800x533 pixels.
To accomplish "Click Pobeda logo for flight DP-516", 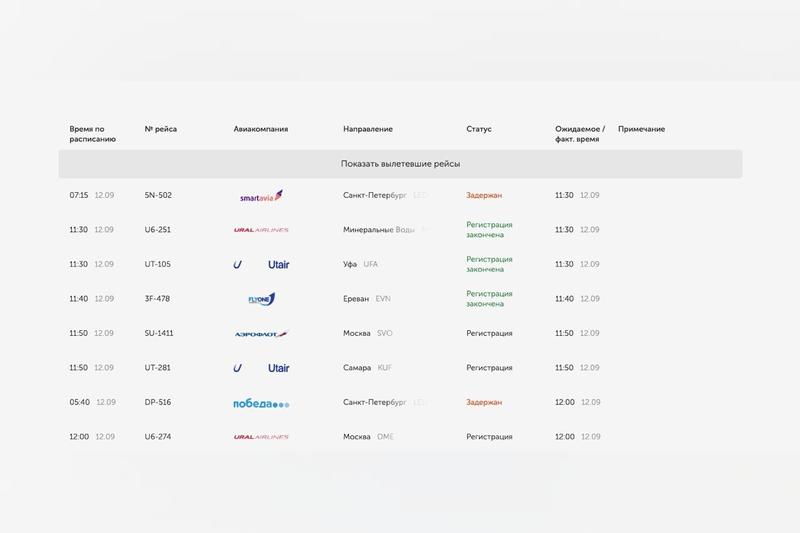I will coord(261,403).
